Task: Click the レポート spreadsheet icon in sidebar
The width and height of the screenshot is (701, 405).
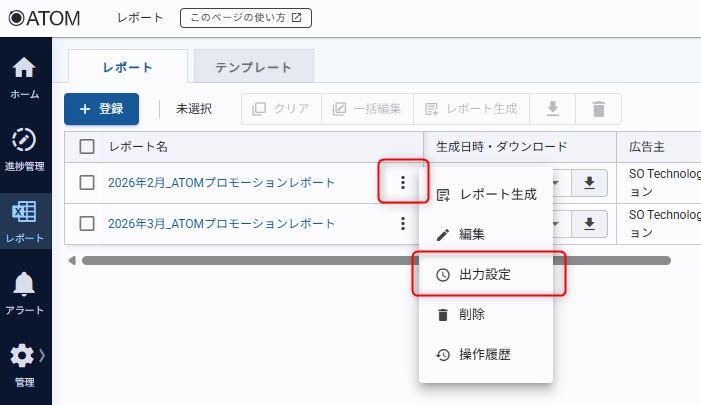Action: (25, 213)
